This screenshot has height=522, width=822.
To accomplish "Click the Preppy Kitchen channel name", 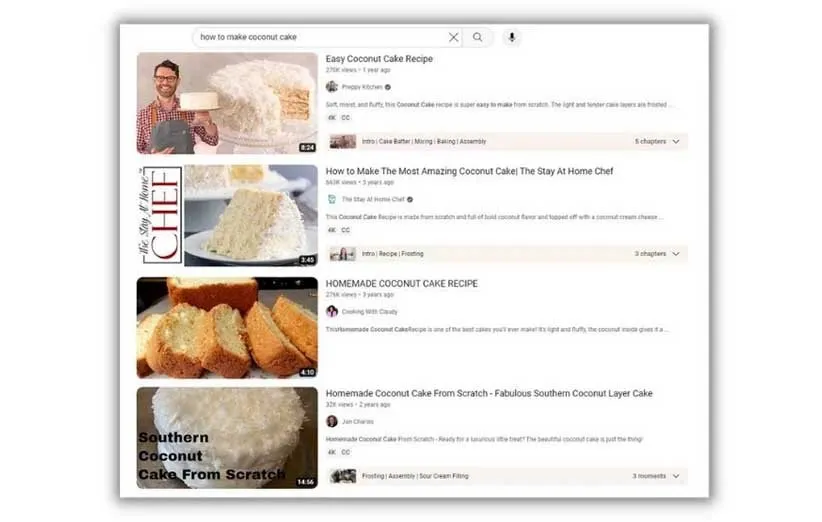I will (362, 87).
